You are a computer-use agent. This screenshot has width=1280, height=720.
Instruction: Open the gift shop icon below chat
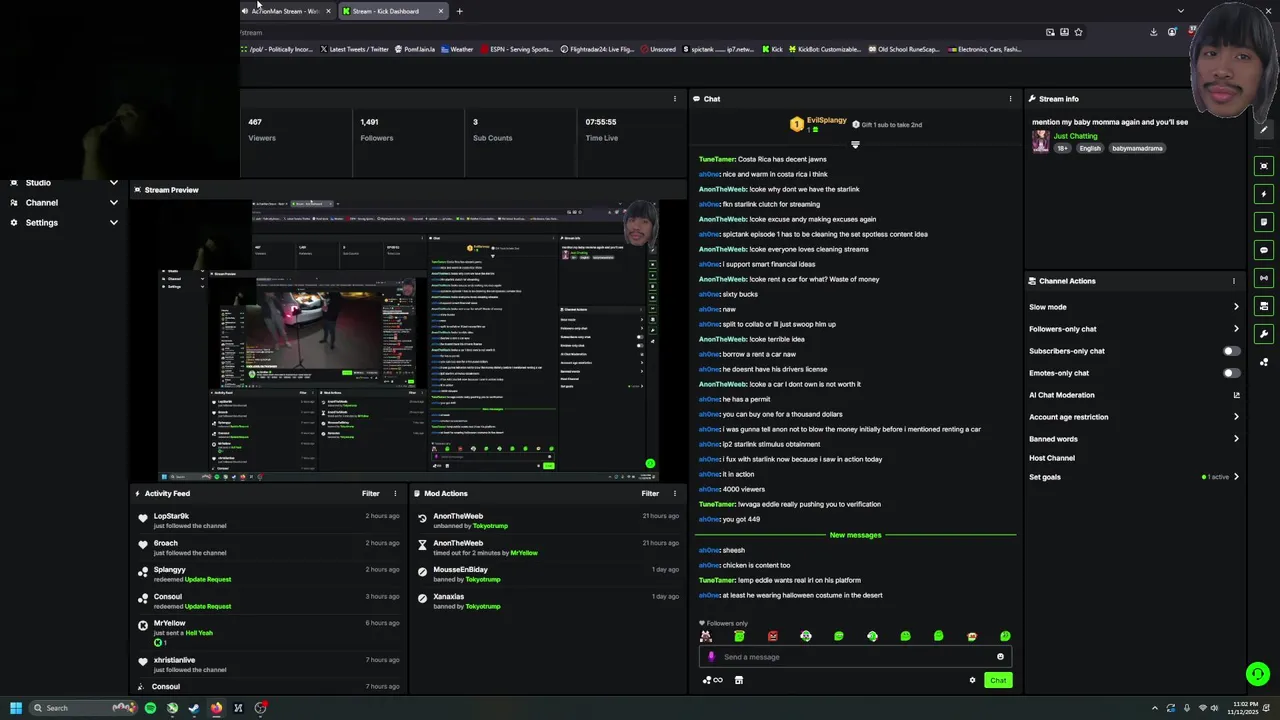click(739, 680)
